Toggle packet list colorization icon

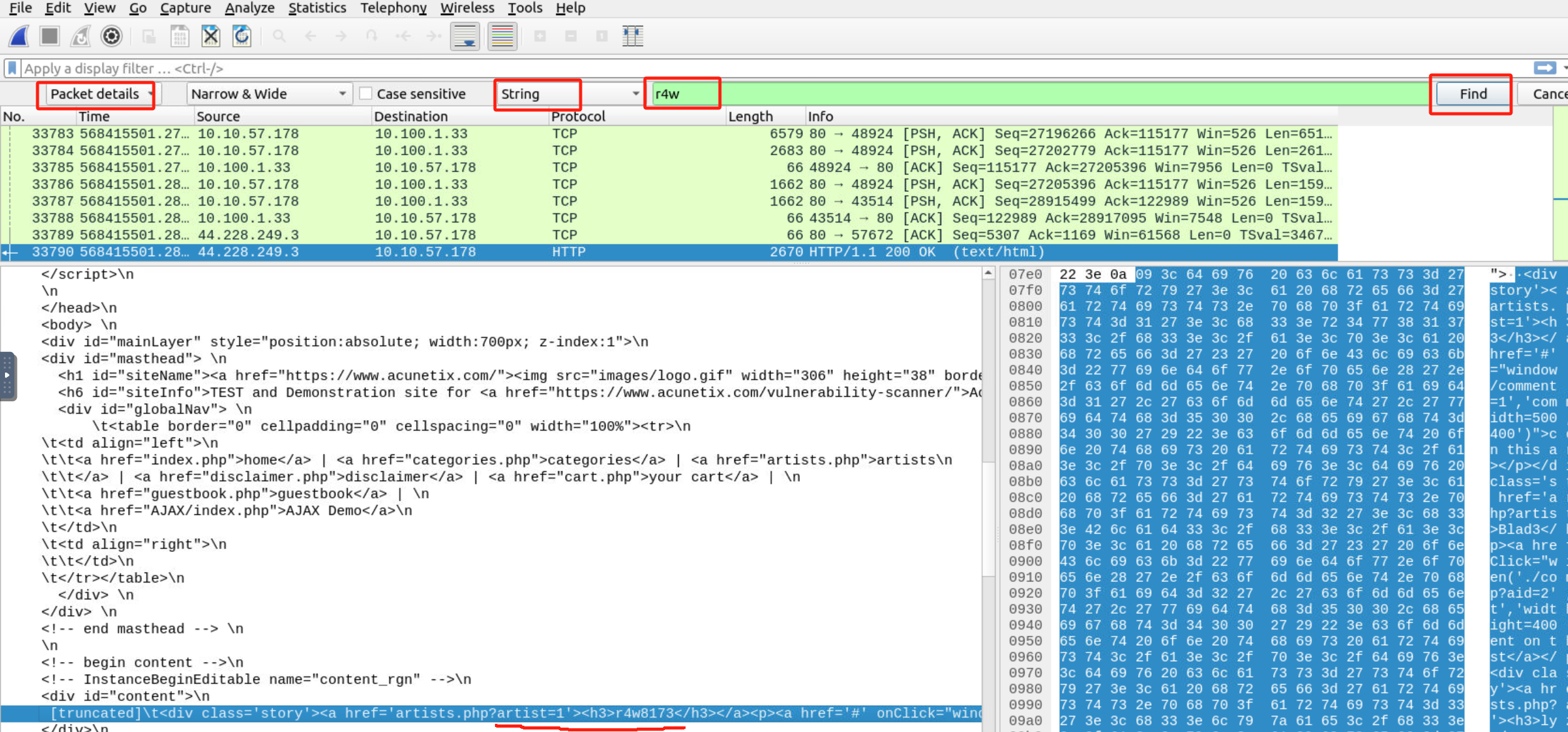coord(502,36)
